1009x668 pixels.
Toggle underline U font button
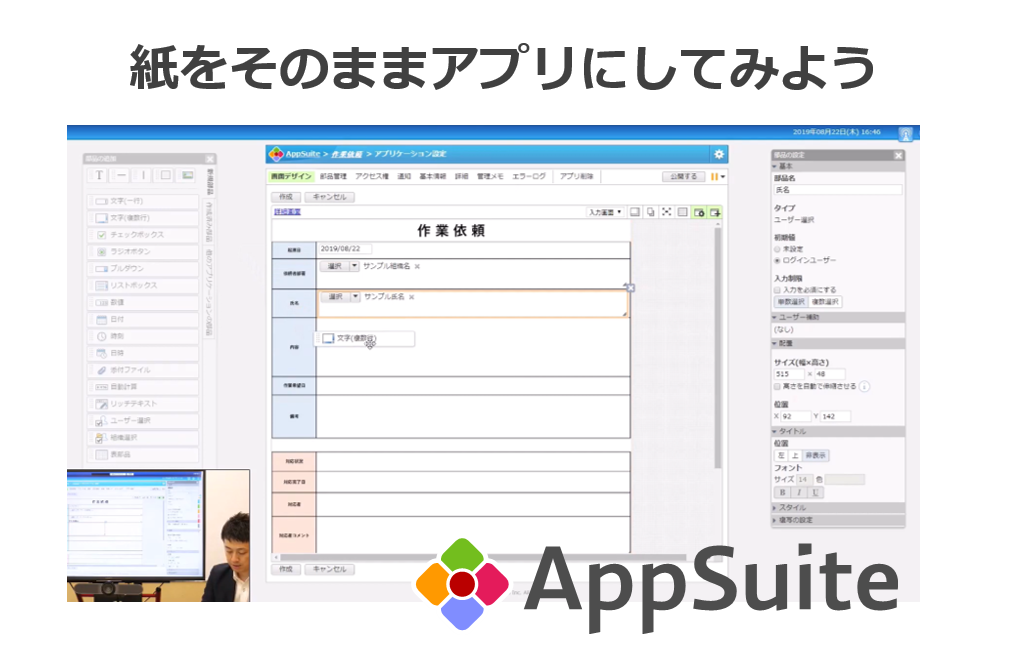click(x=815, y=493)
